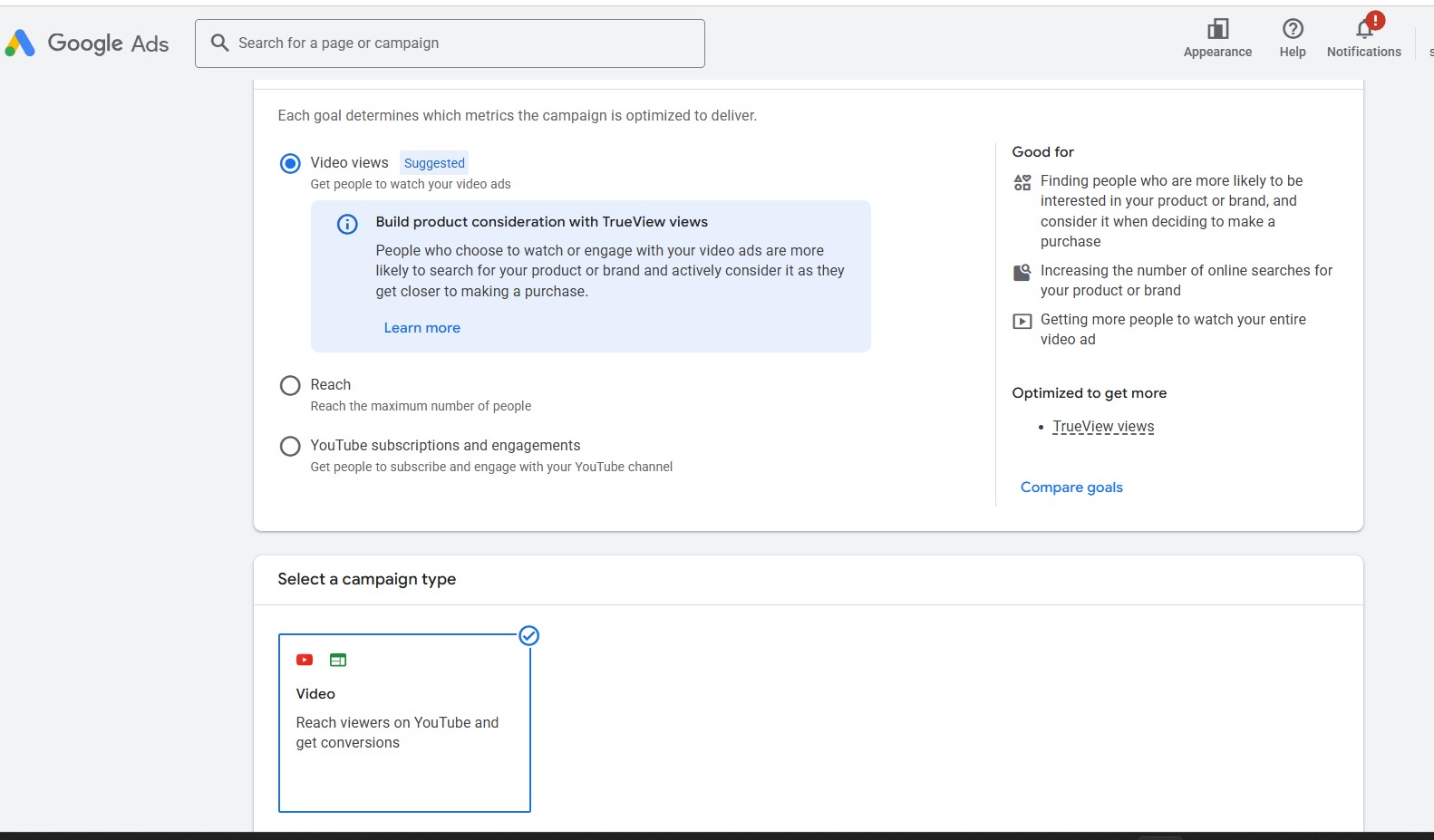The height and width of the screenshot is (840, 1434).
Task: Click the red YouTube icon in Video card
Action: tap(305, 660)
